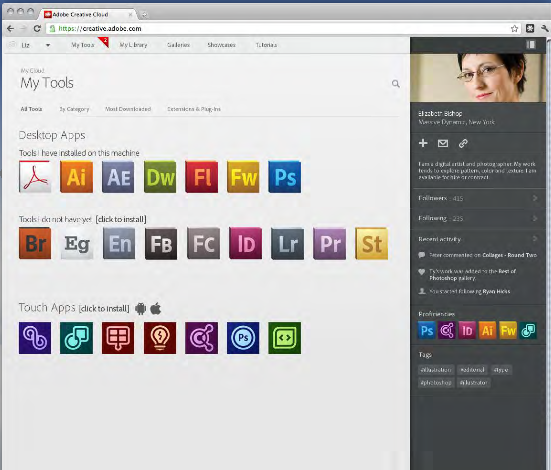The width and height of the screenshot is (551, 470).
Task: Install Adobe Bridge from the Br icon
Action: point(35,243)
